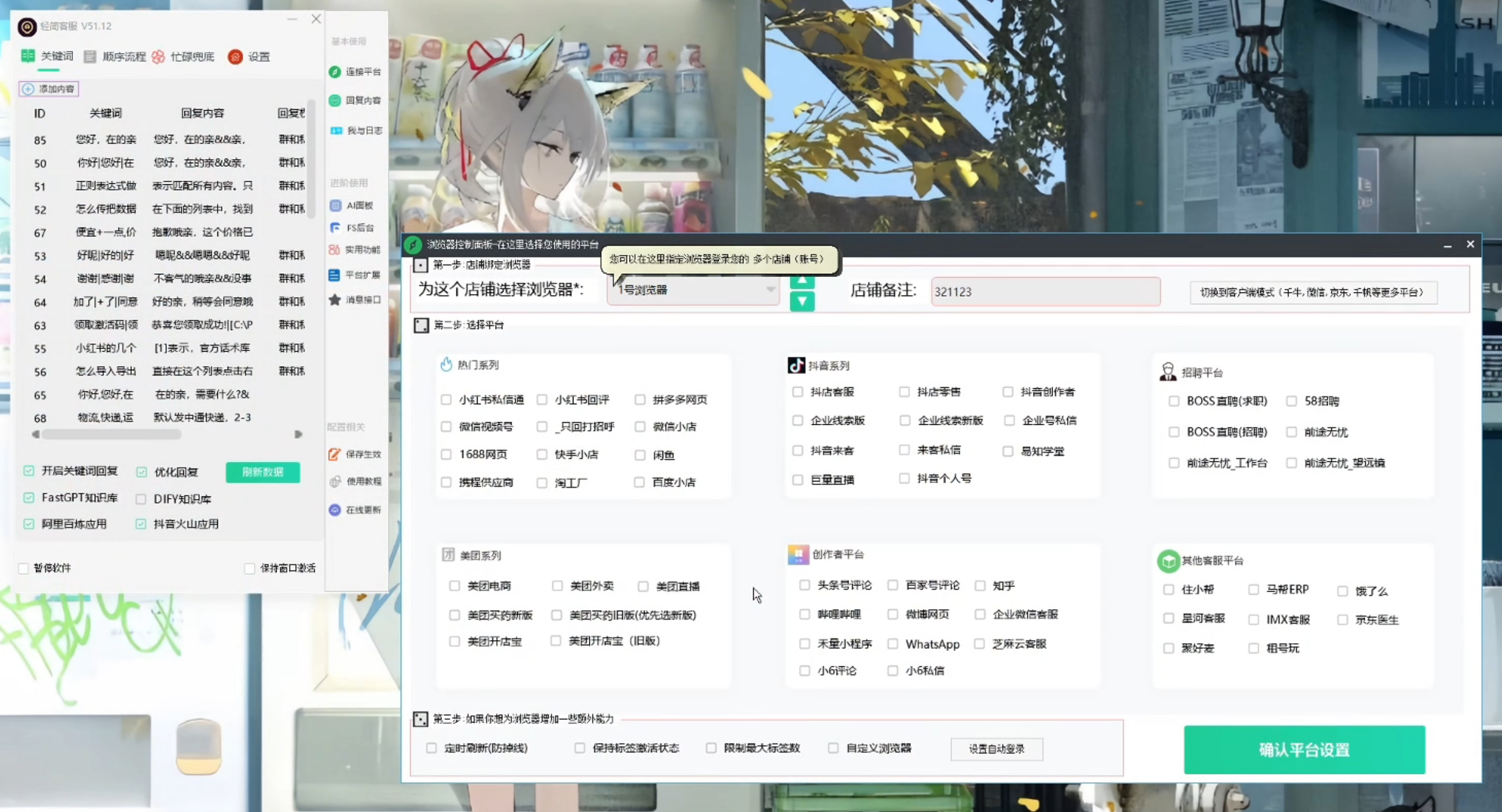
Task: Check the 美团外卖 checkbox
Action: [558, 586]
